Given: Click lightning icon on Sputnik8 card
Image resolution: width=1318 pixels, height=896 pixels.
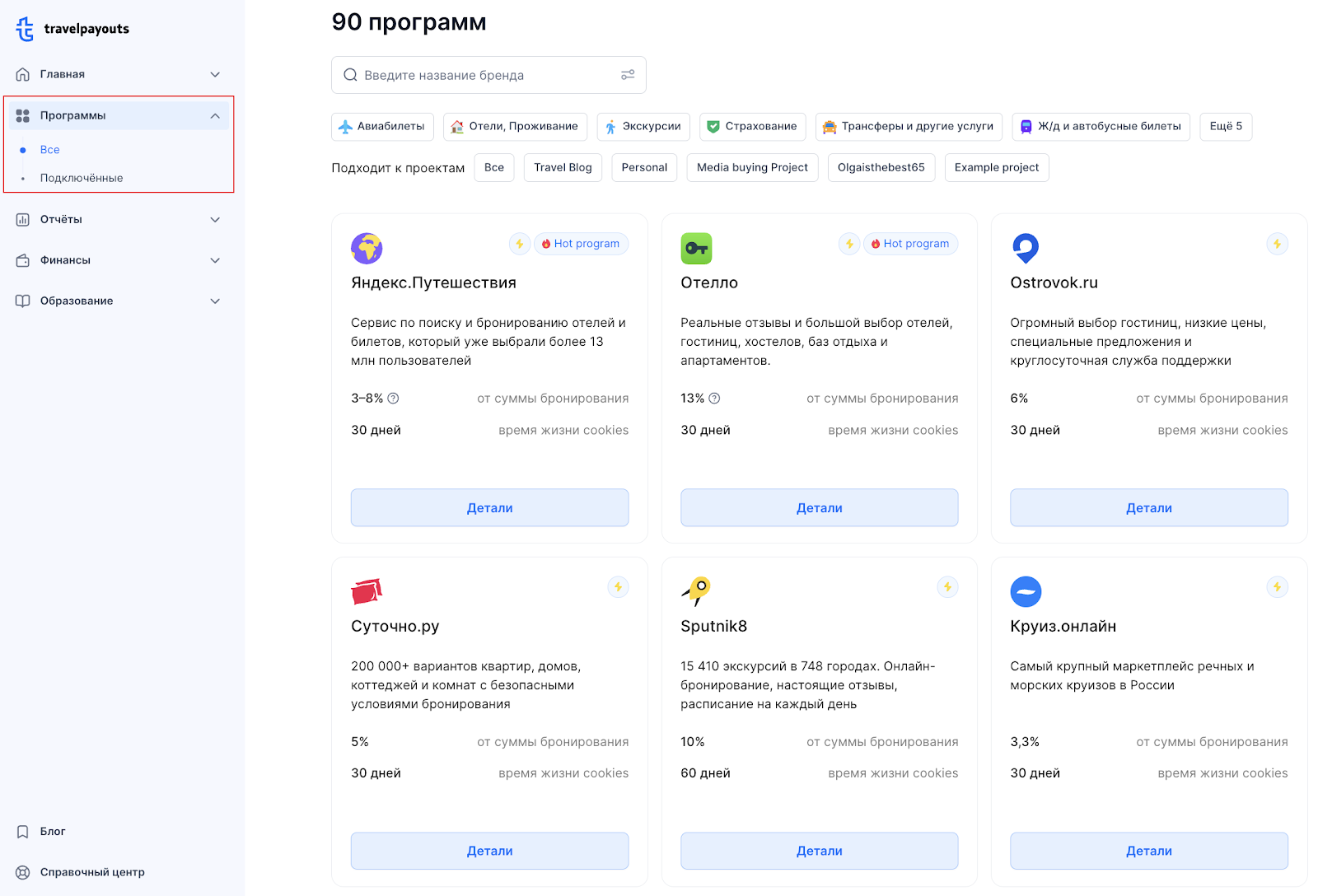Looking at the screenshot, I should [x=947, y=587].
